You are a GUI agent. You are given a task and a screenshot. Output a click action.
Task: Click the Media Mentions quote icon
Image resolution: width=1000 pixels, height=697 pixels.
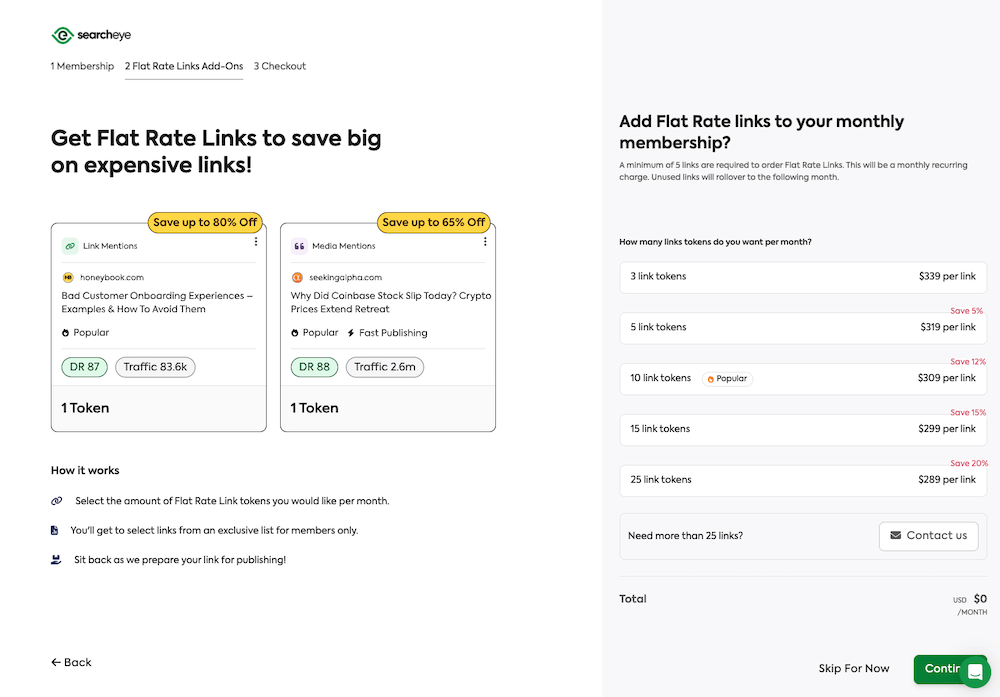299,246
